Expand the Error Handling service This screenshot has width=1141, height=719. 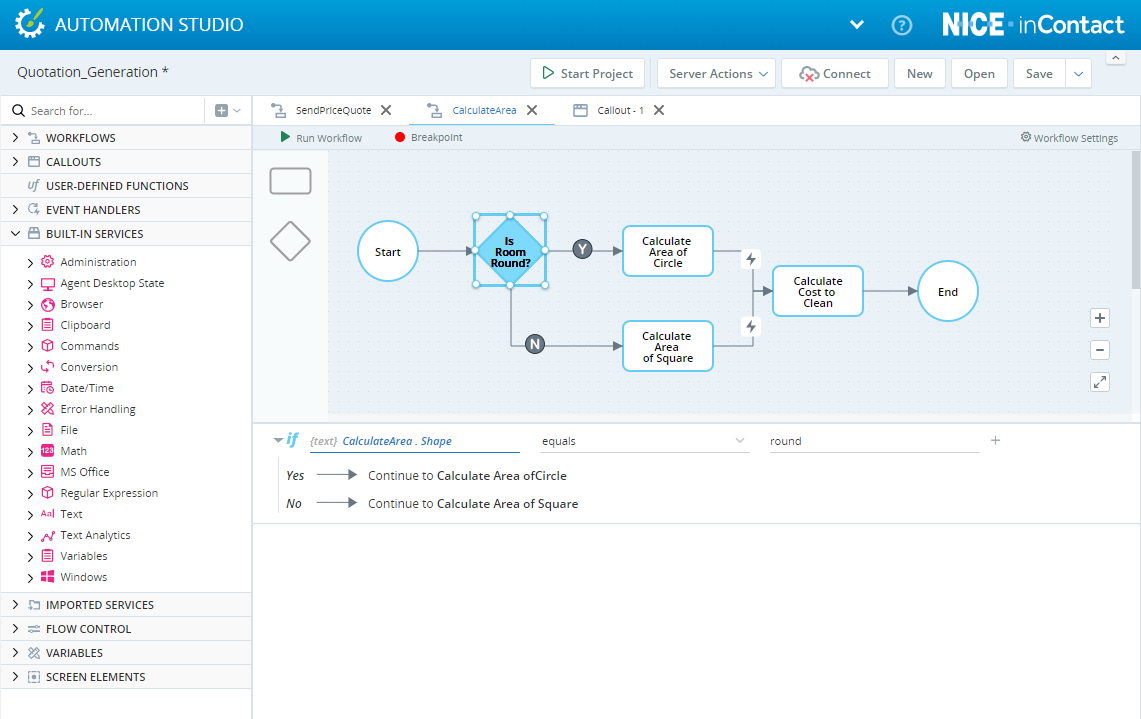click(30, 410)
